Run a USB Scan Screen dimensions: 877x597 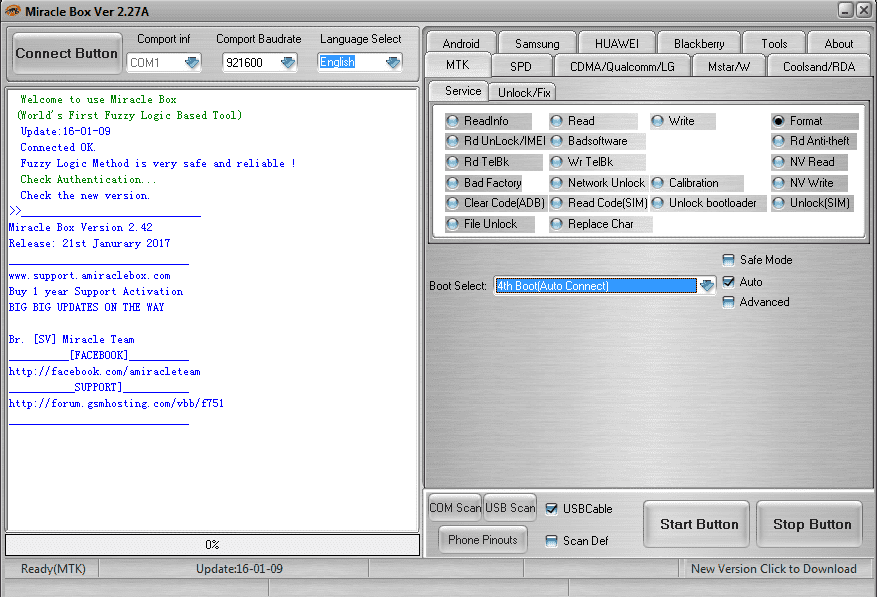coord(510,507)
